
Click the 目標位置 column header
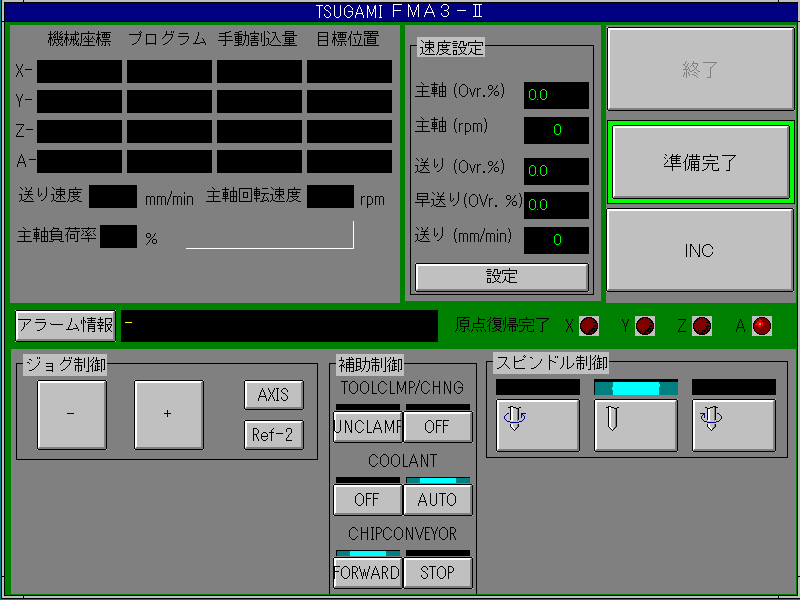pyautogui.click(x=348, y=39)
